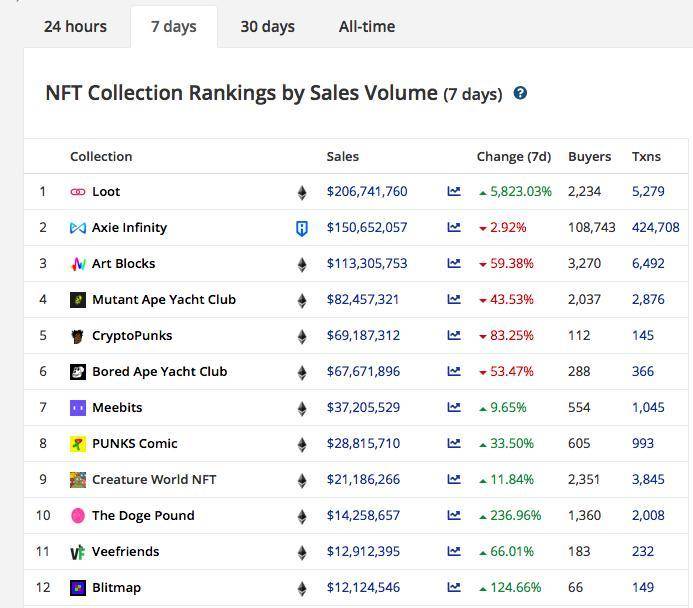
Task: Select the 30 days tab
Action: click(267, 26)
